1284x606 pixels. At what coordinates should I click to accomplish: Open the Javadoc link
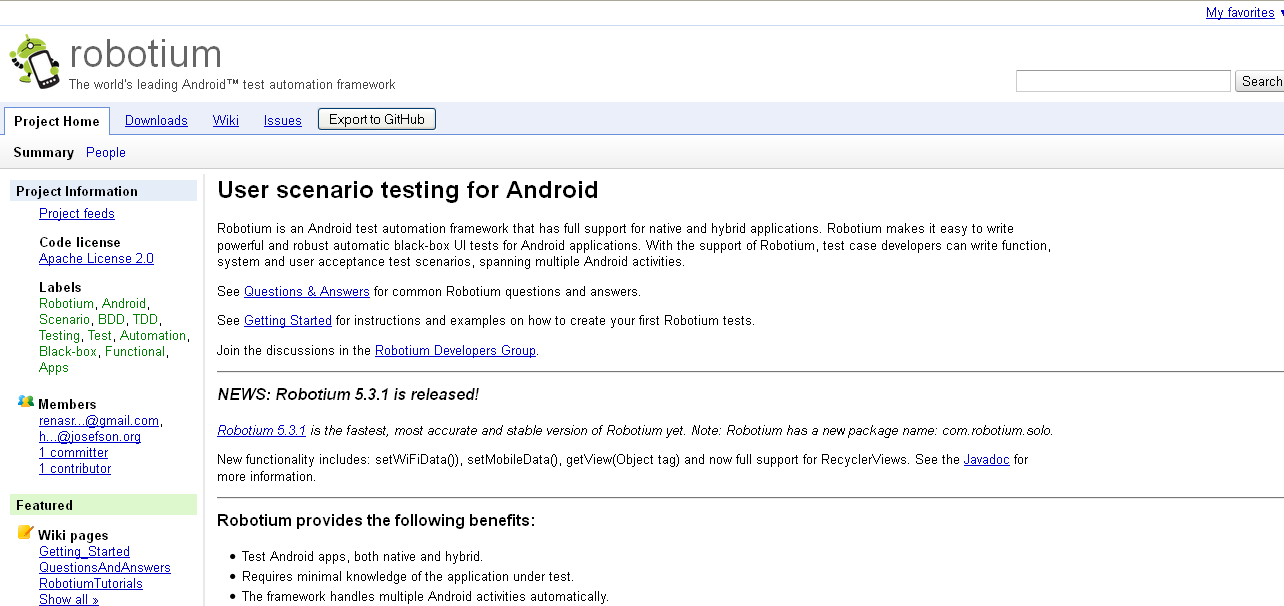click(988, 460)
